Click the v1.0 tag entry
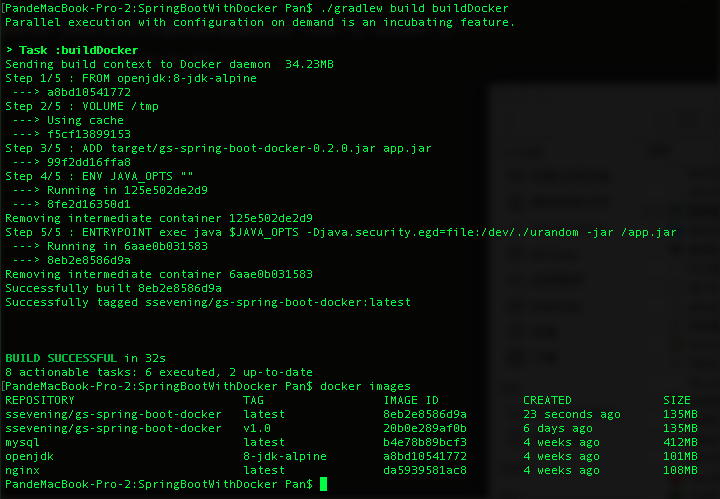This screenshot has height=499, width=720. click(x=257, y=428)
